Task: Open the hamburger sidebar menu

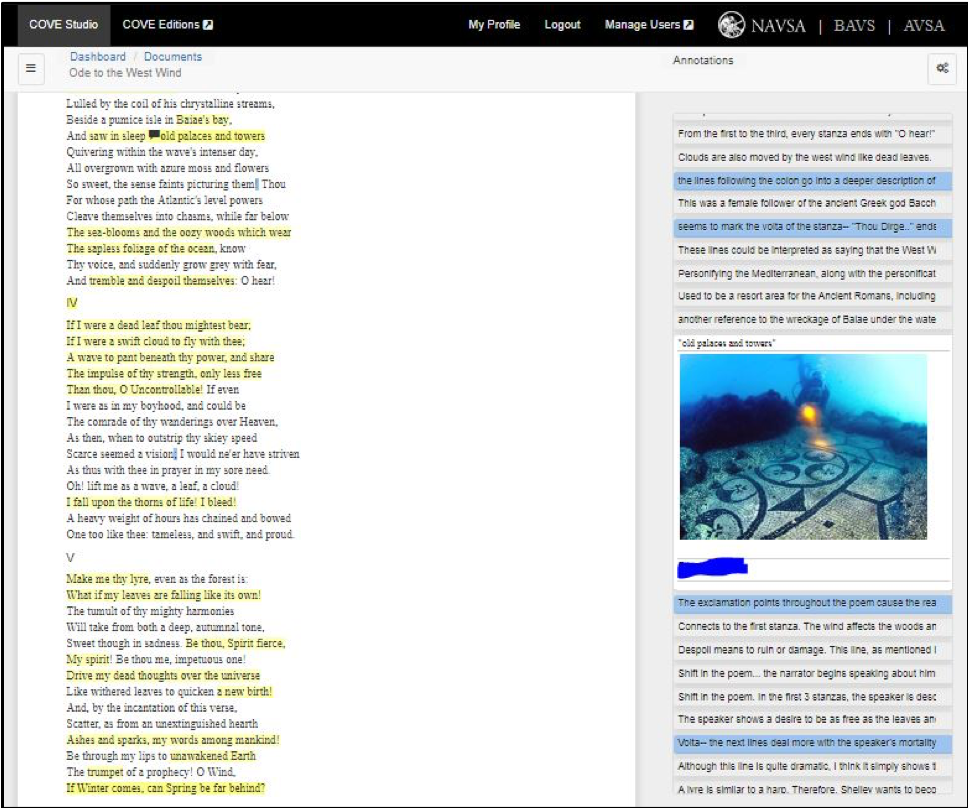Action: (x=30, y=68)
